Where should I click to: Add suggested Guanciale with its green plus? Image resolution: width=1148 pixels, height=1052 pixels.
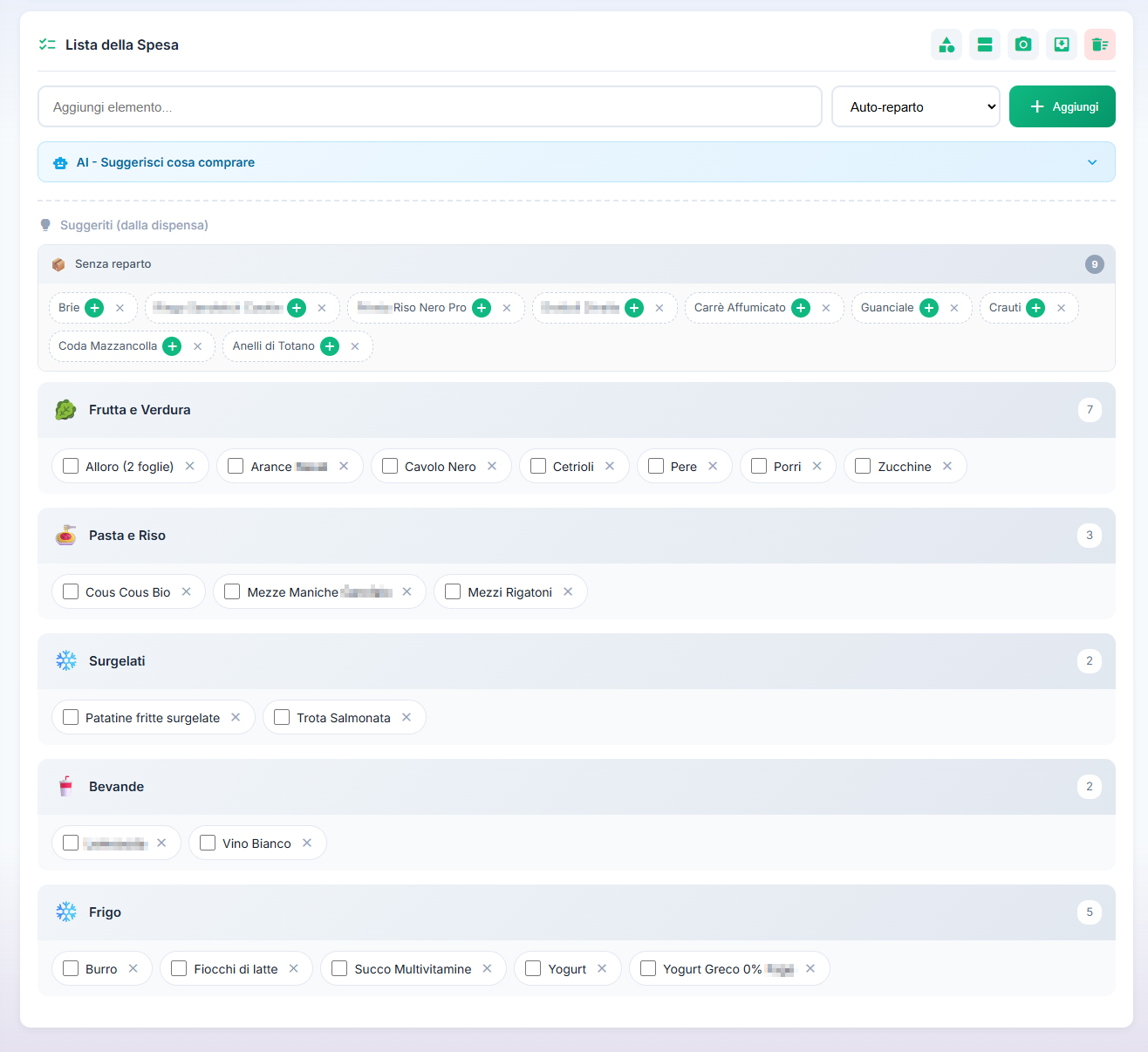pyautogui.click(x=929, y=308)
